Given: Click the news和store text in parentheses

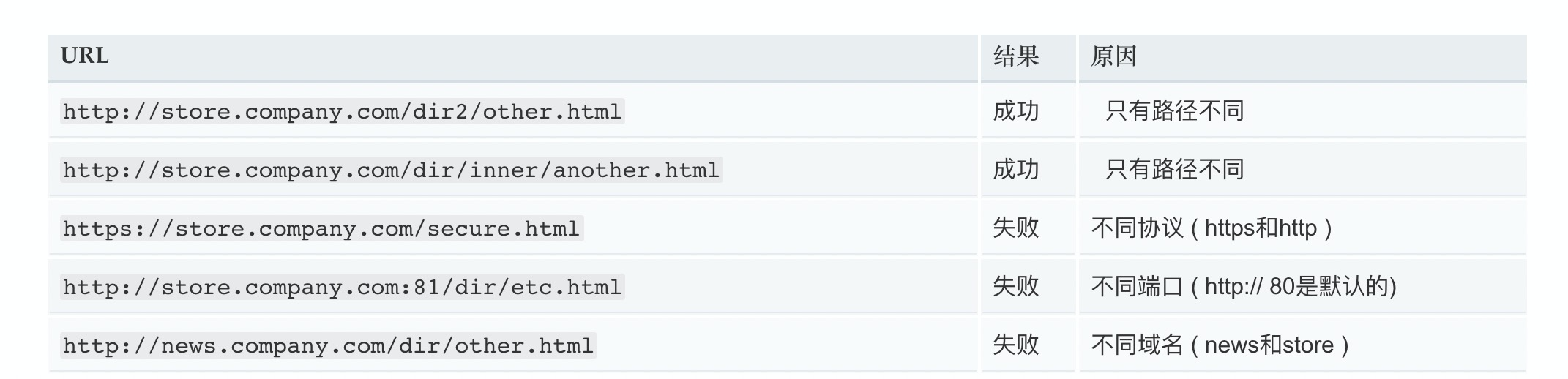Looking at the screenshot, I should (1269, 345).
